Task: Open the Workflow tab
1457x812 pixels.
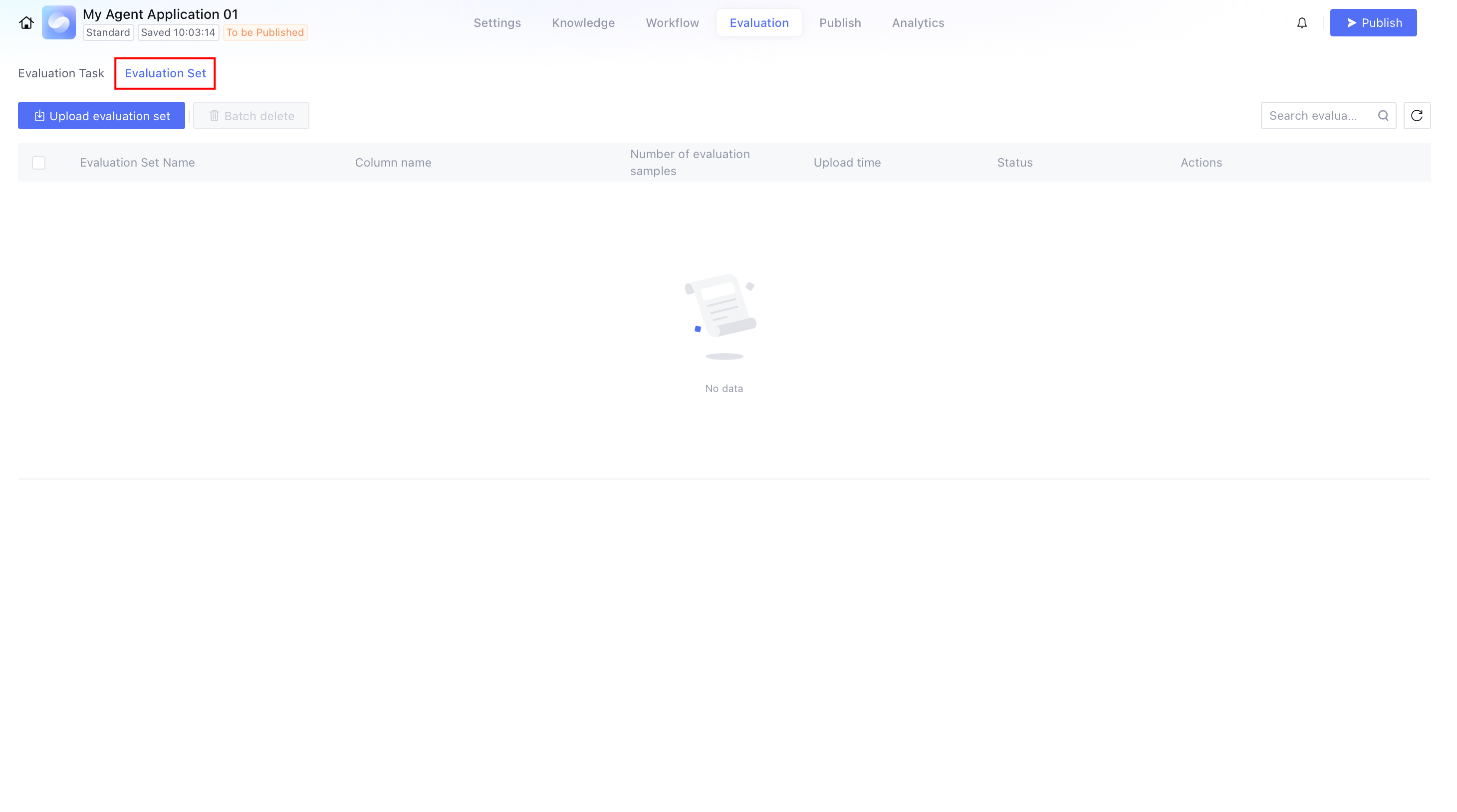Action: pos(672,22)
